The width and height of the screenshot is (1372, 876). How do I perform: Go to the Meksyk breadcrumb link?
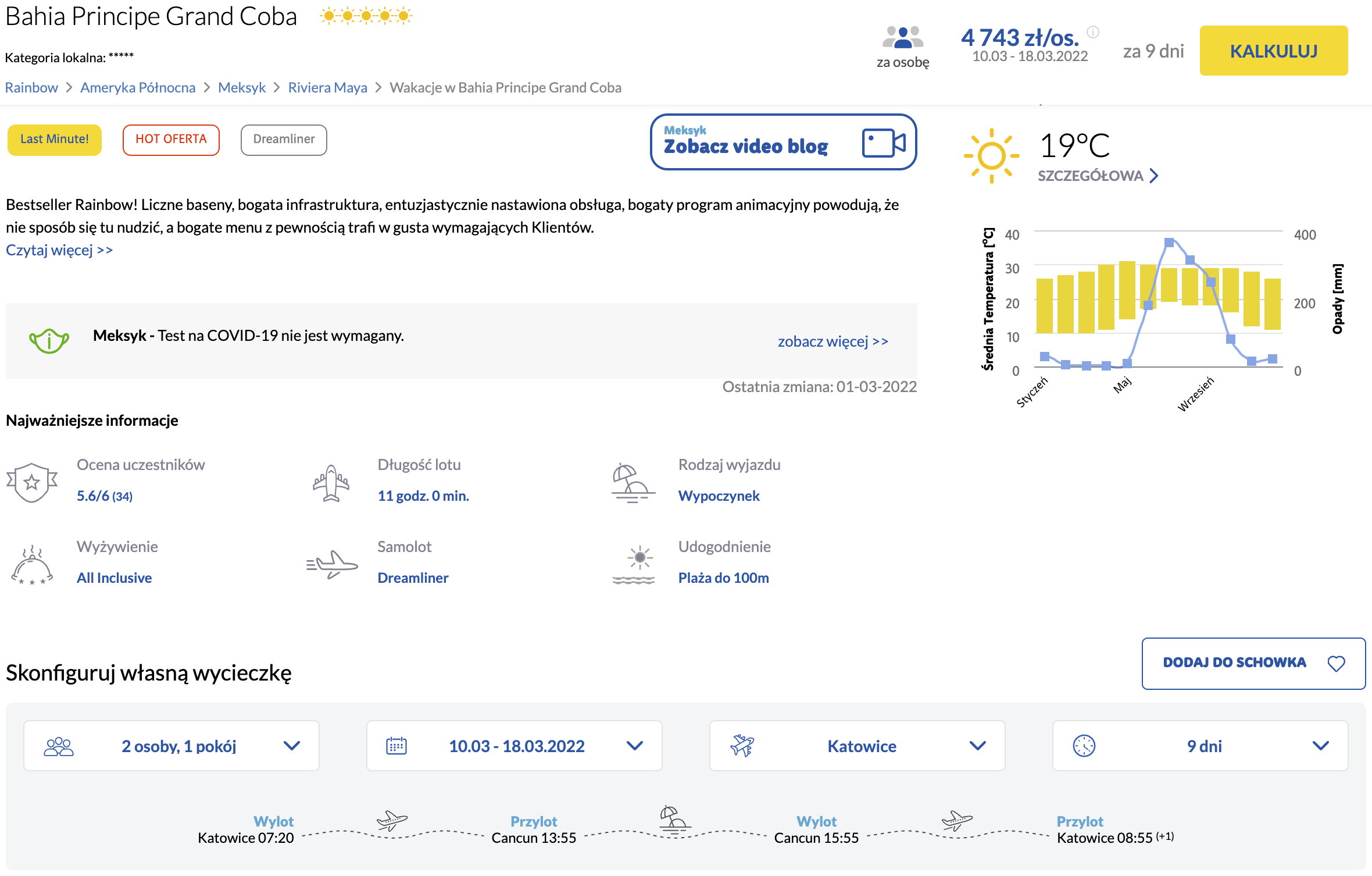(242, 87)
